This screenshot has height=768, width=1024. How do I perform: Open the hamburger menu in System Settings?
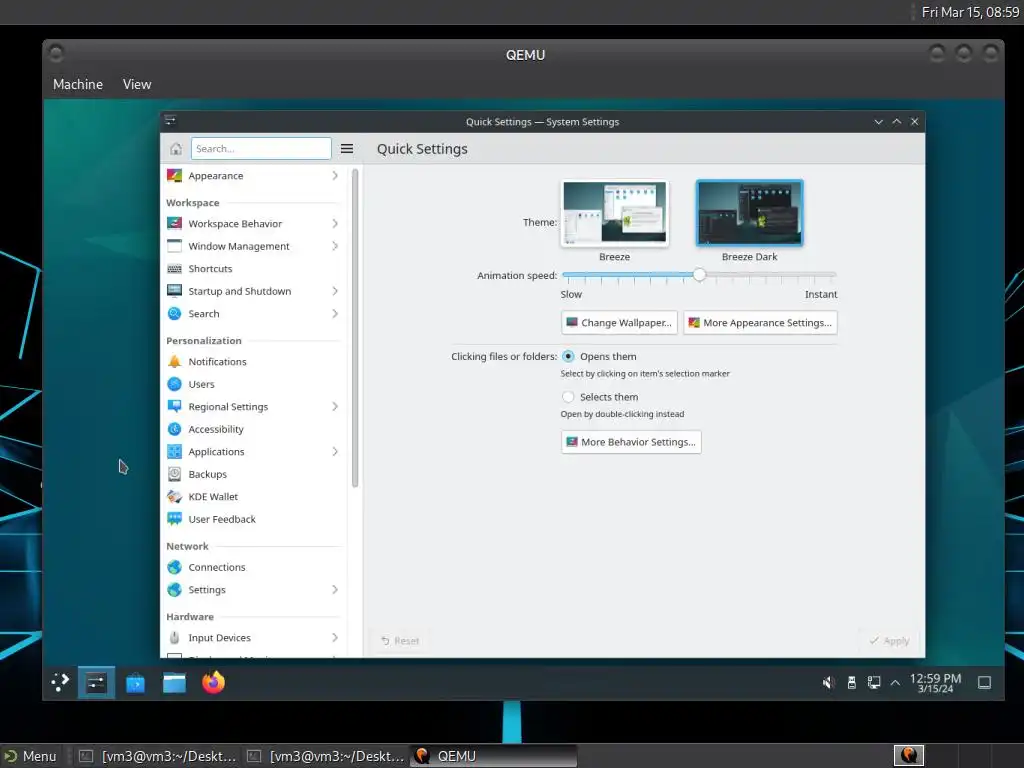[347, 149]
